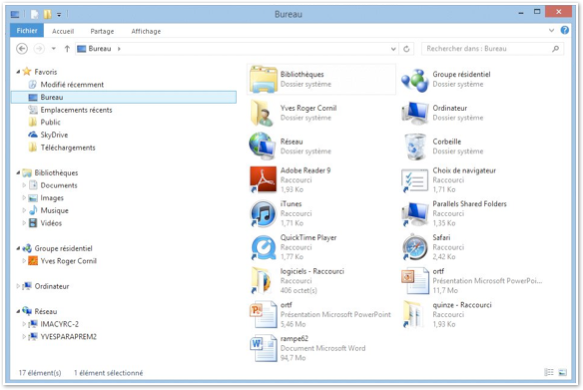Collapse the Bibliothèques tree section
This screenshot has width=583, height=390.
pos(18,173)
